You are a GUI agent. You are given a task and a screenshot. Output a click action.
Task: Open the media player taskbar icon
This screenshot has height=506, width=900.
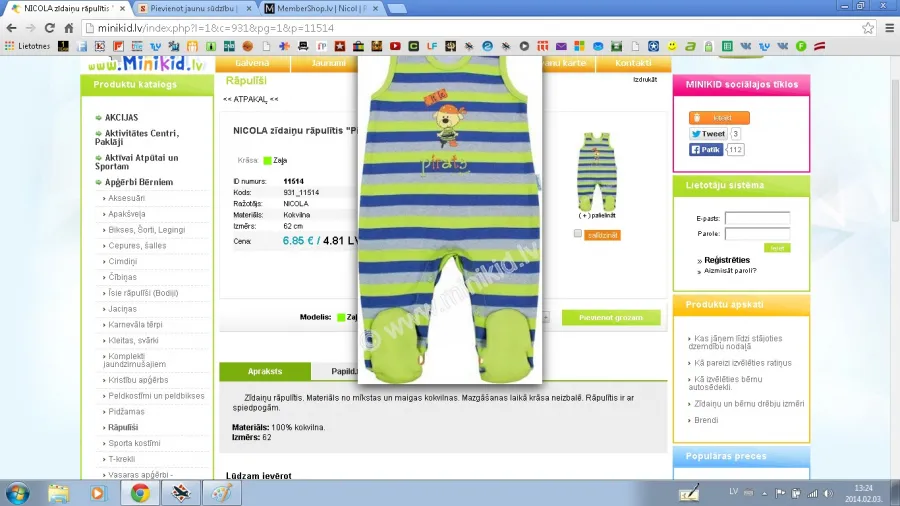coord(98,493)
